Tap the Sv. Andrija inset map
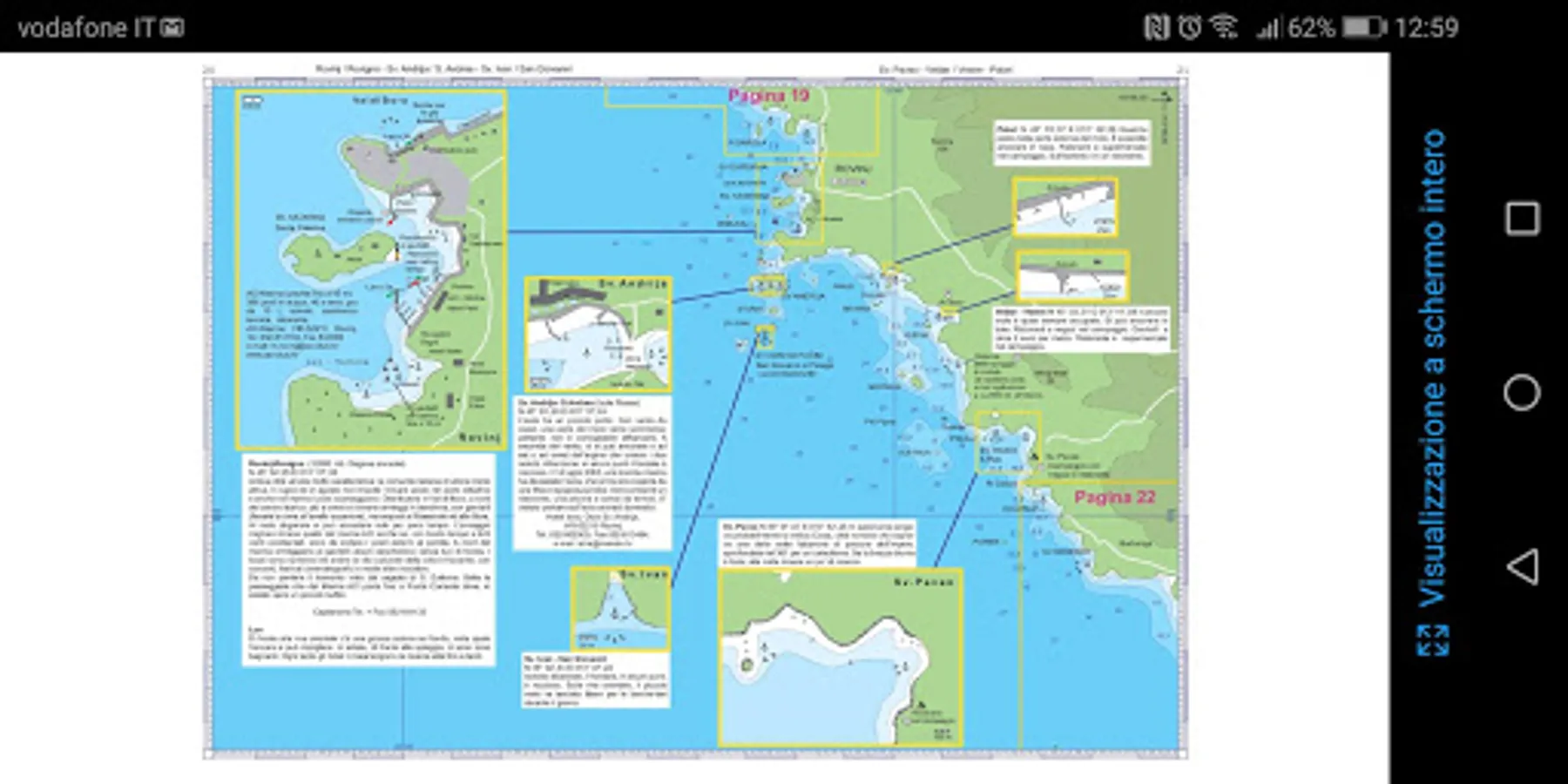The image size is (1568, 784). [x=598, y=334]
